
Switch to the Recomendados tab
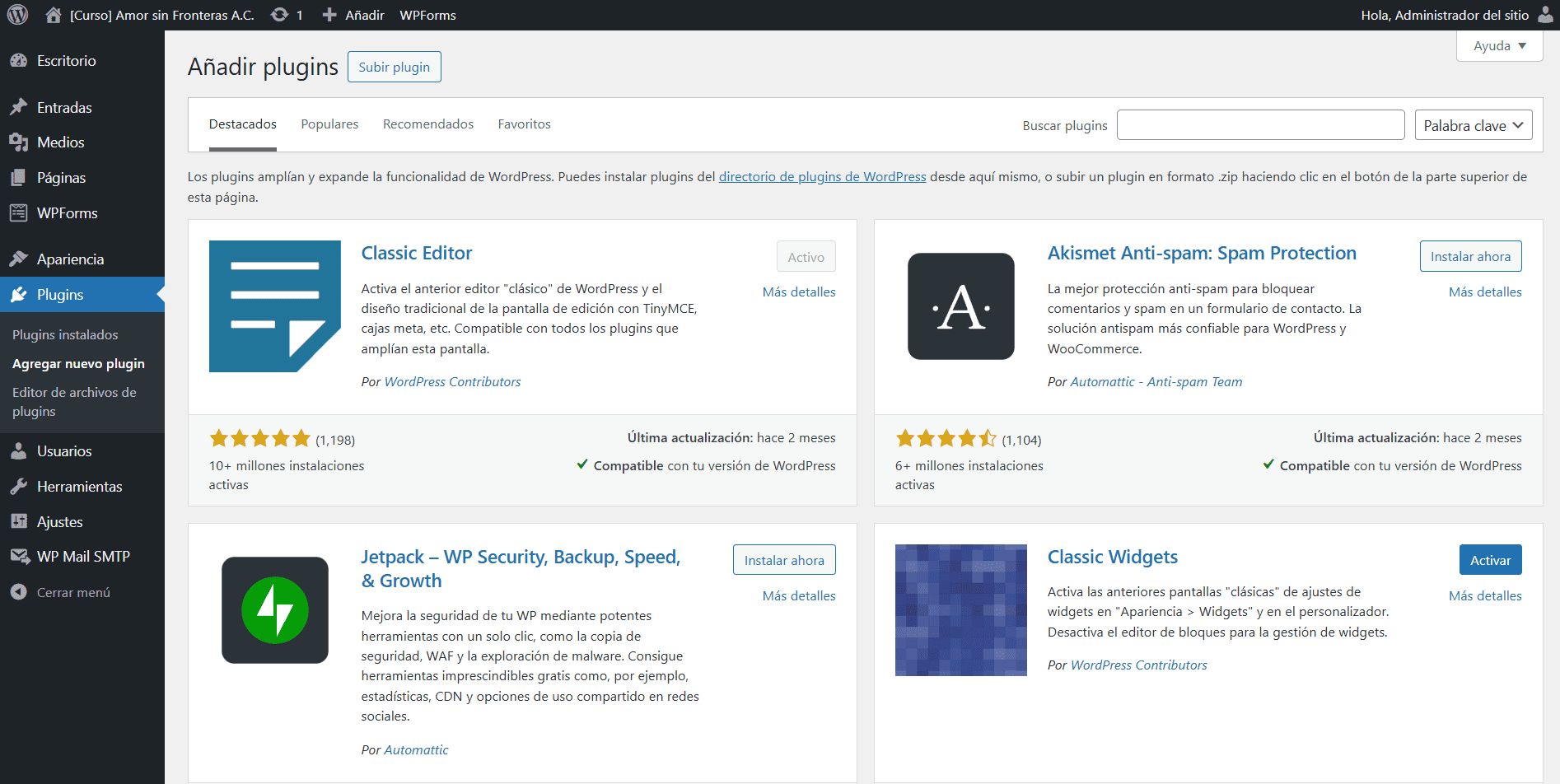(x=427, y=124)
